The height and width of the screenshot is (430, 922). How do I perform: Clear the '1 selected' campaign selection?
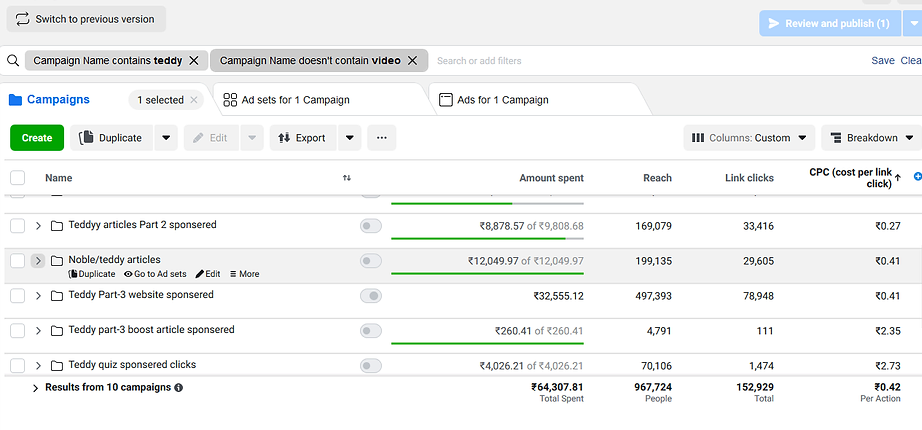click(x=194, y=100)
